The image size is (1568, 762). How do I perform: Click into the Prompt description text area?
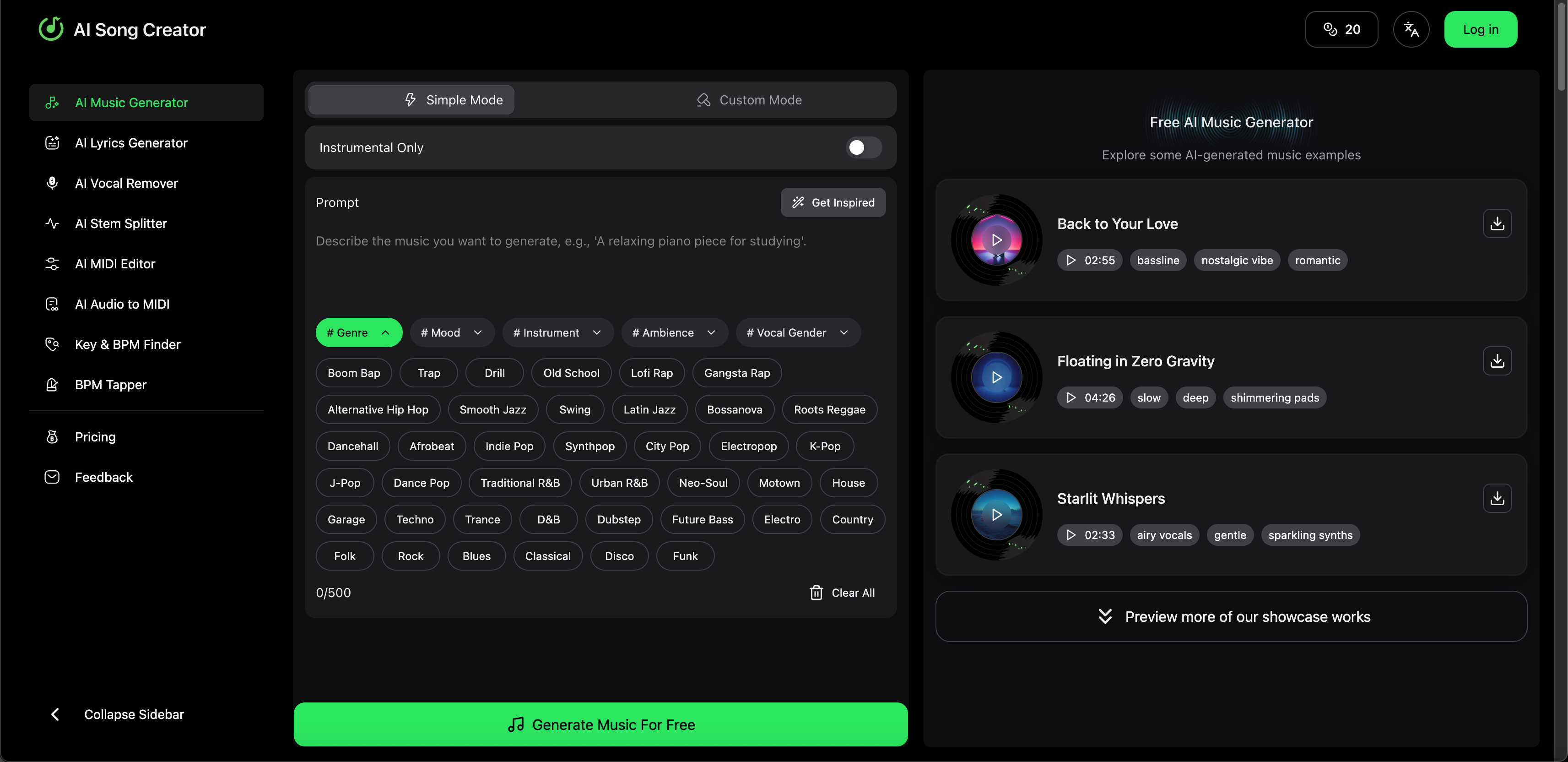pyautogui.click(x=600, y=262)
